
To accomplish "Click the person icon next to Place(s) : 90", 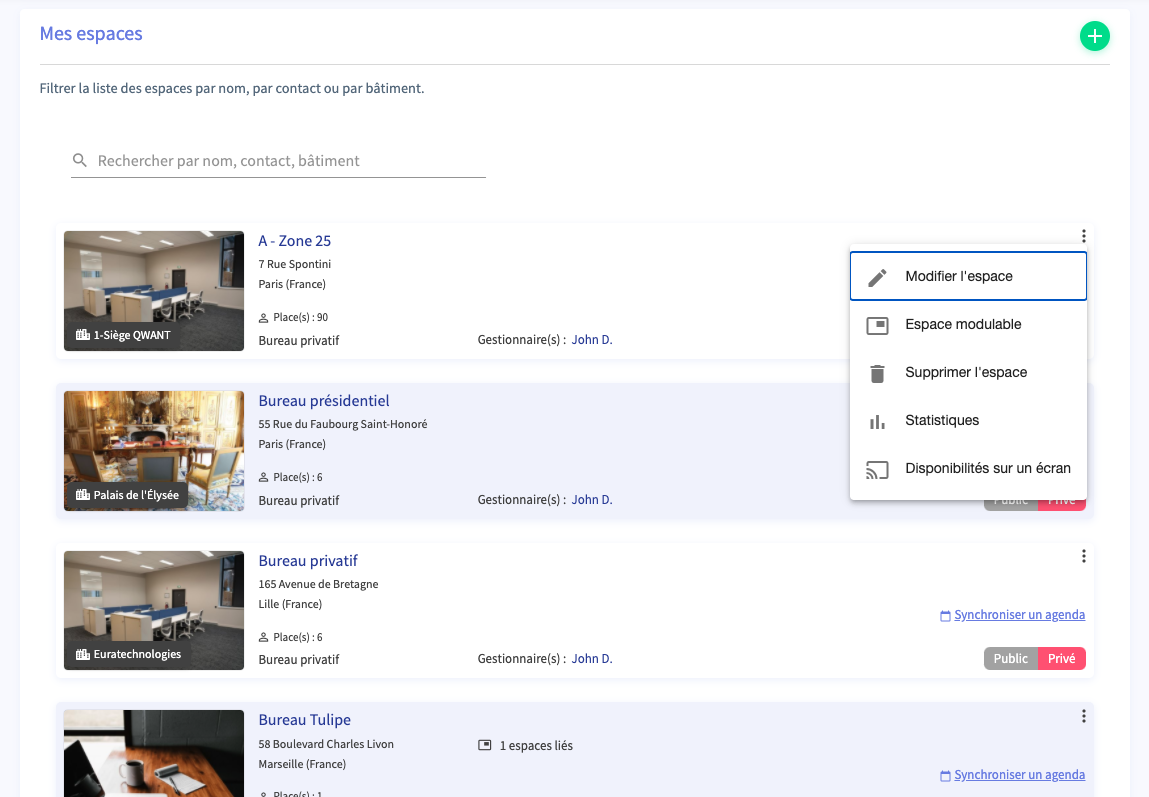I will pyautogui.click(x=263, y=317).
